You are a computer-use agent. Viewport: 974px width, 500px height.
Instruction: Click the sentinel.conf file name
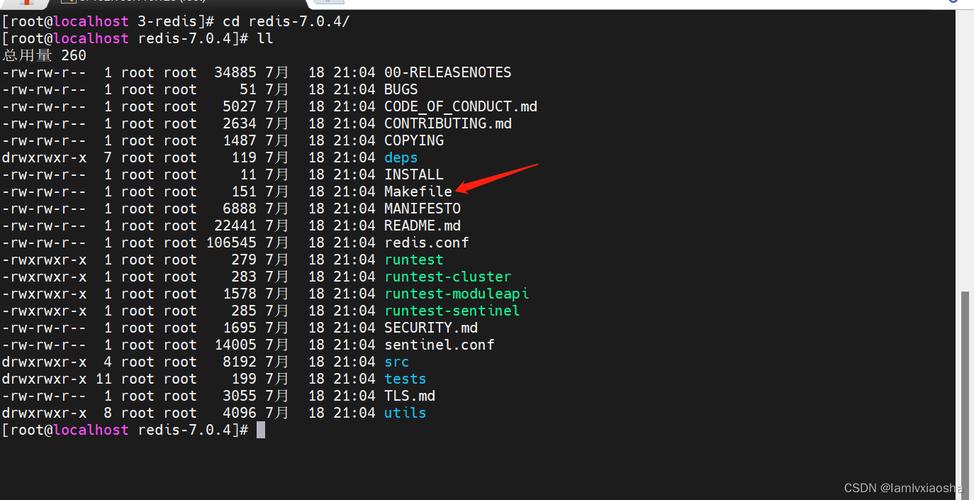click(439, 345)
